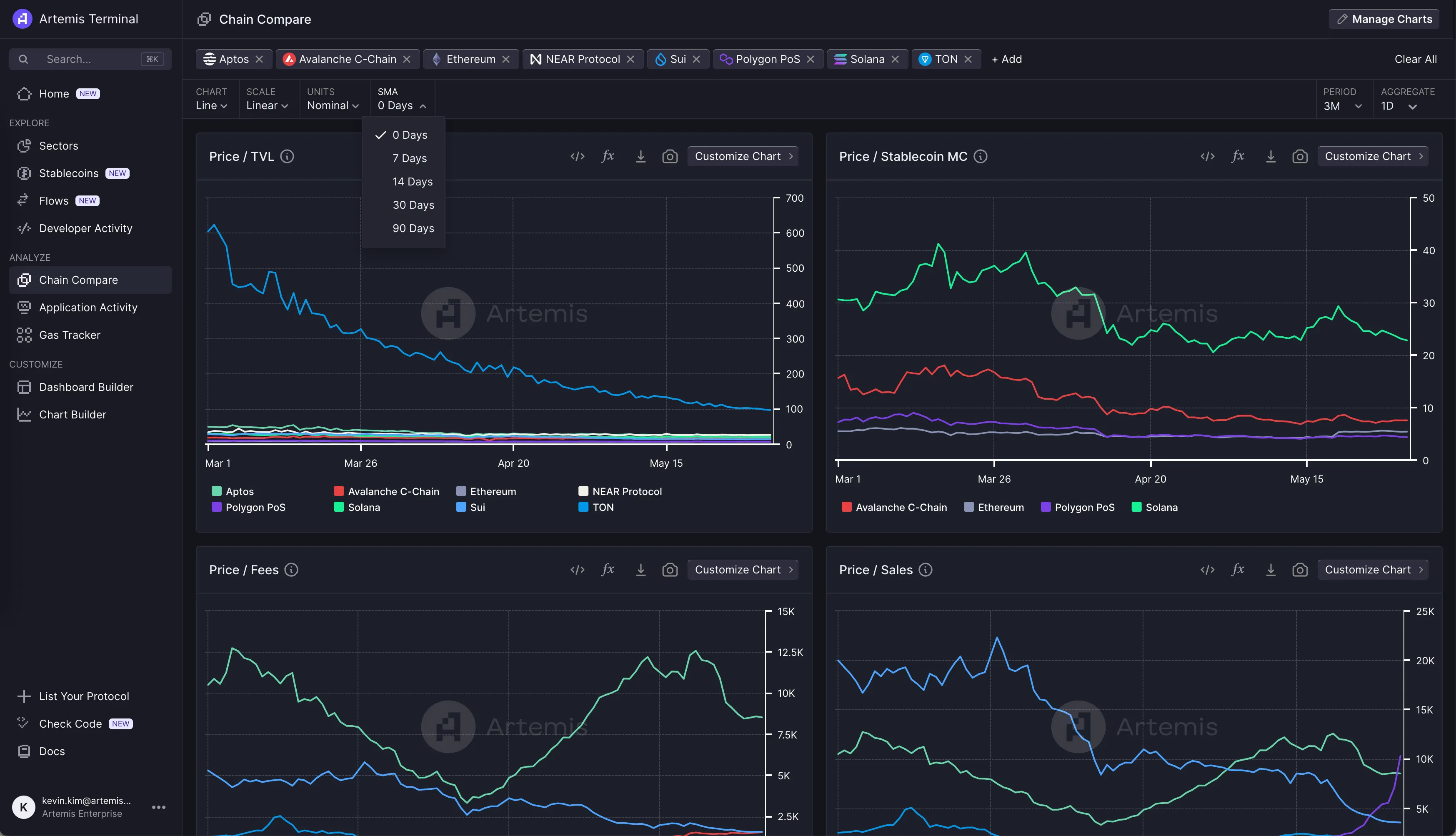Click camera icon on Price / Fees chart

tap(669, 570)
